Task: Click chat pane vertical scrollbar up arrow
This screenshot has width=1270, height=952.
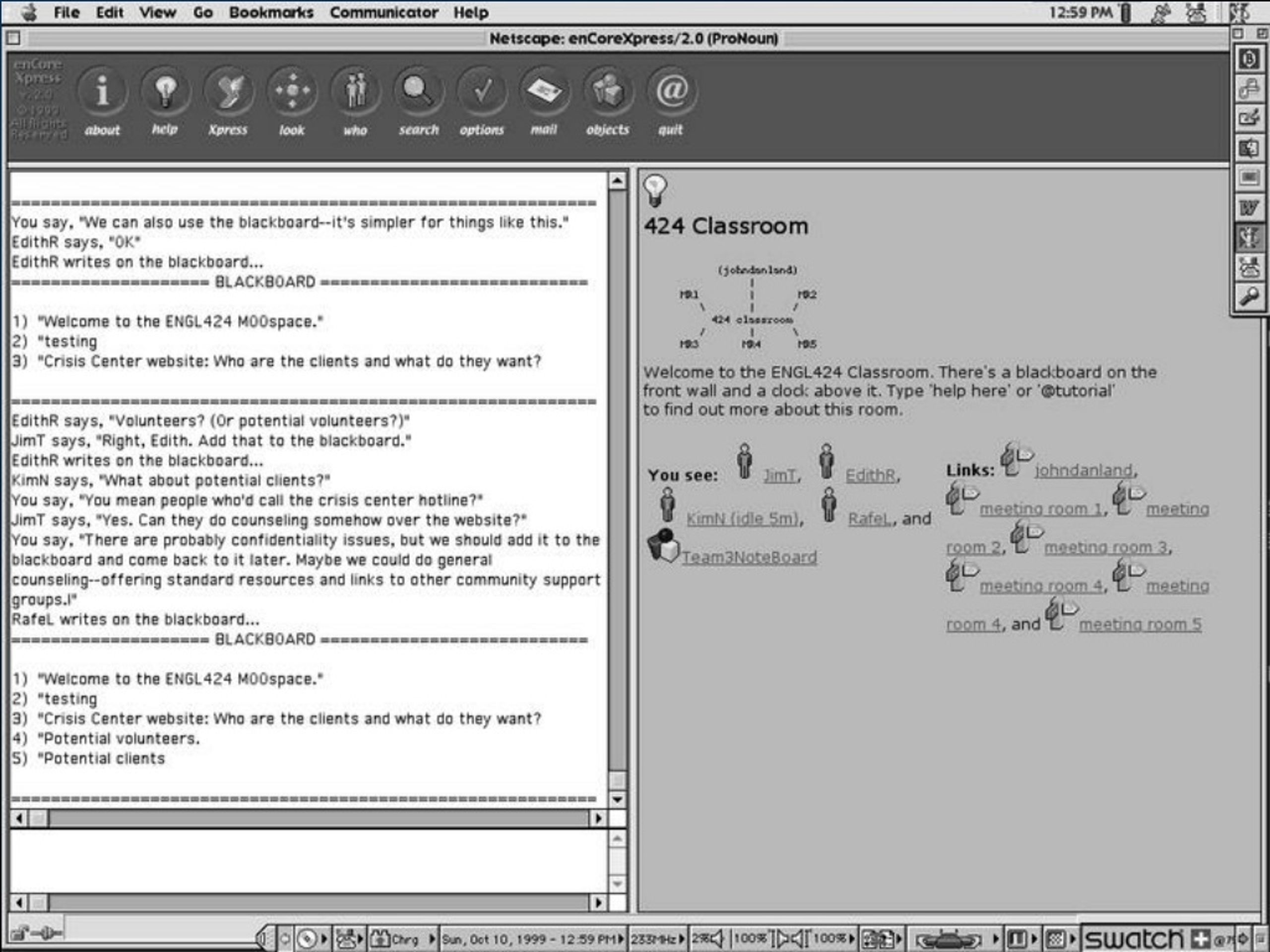Action: point(617,181)
